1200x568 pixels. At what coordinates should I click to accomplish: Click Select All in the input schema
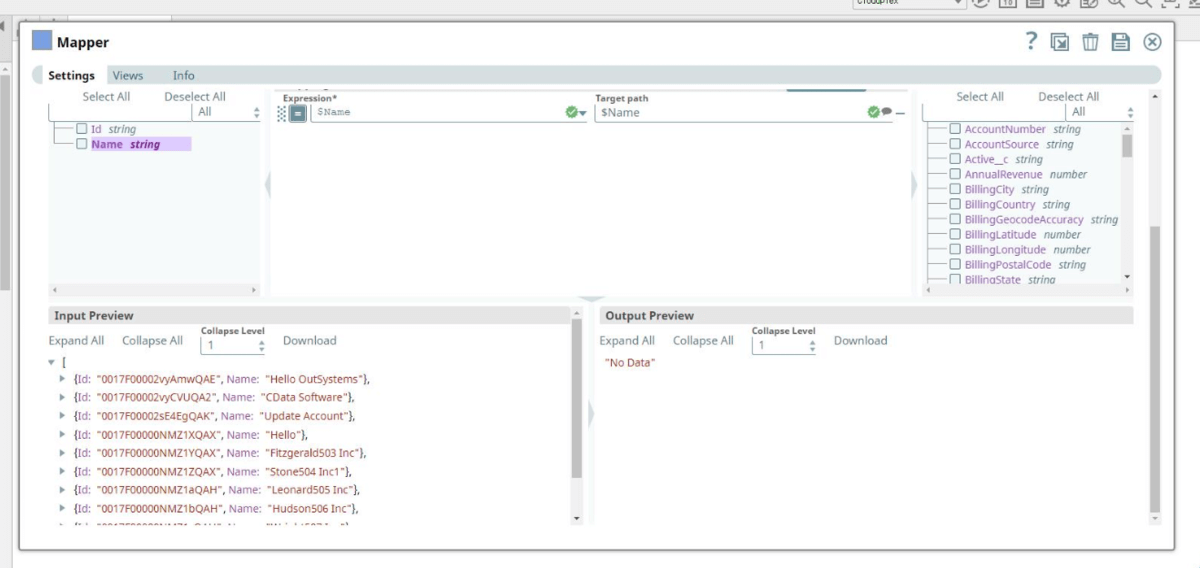pyautogui.click(x=106, y=97)
